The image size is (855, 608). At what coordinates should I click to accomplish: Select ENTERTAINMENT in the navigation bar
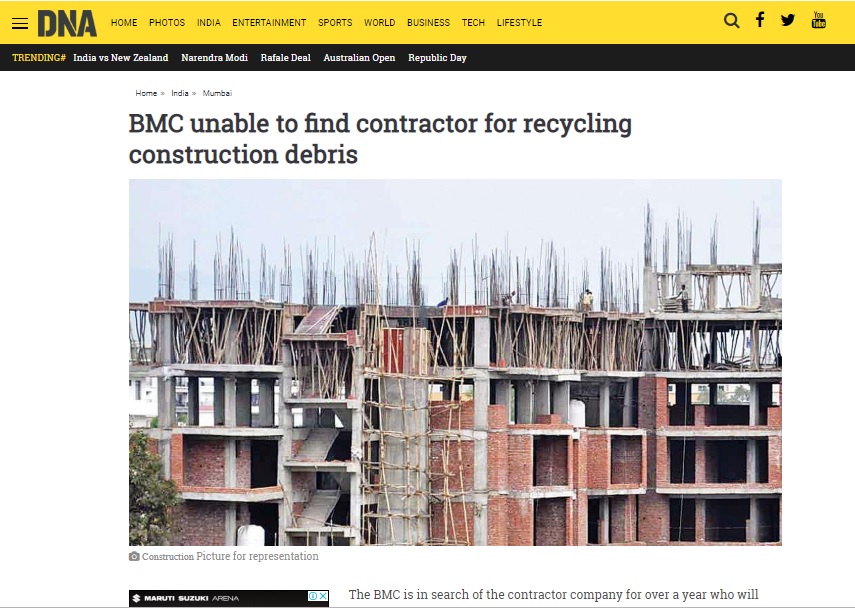pyautogui.click(x=269, y=23)
